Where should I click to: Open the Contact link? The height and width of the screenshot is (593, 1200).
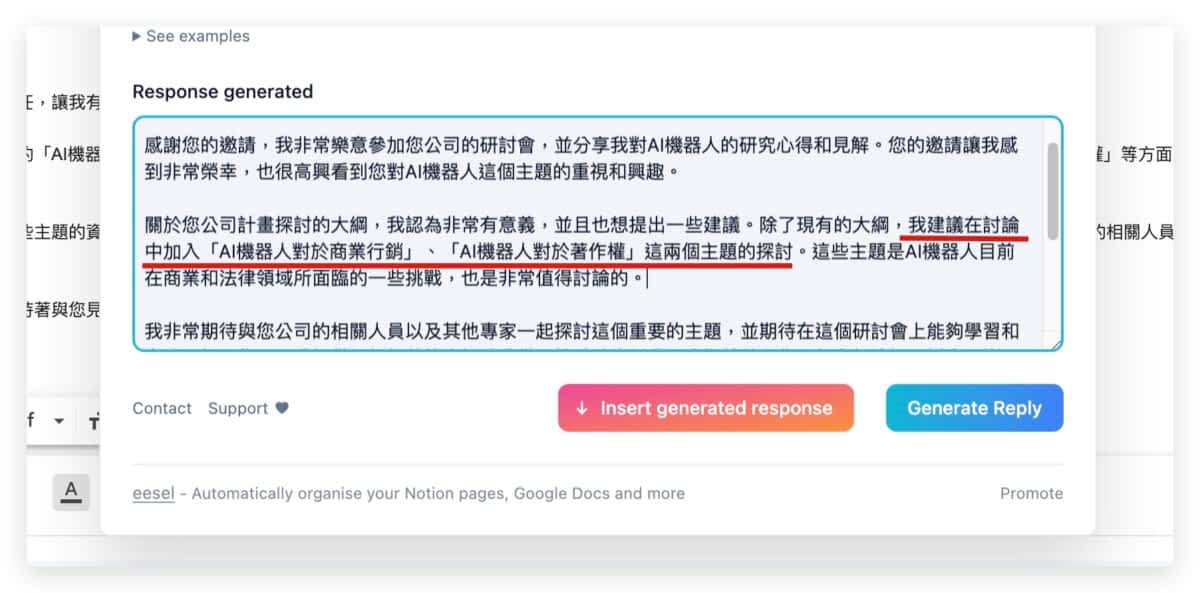tap(162, 408)
